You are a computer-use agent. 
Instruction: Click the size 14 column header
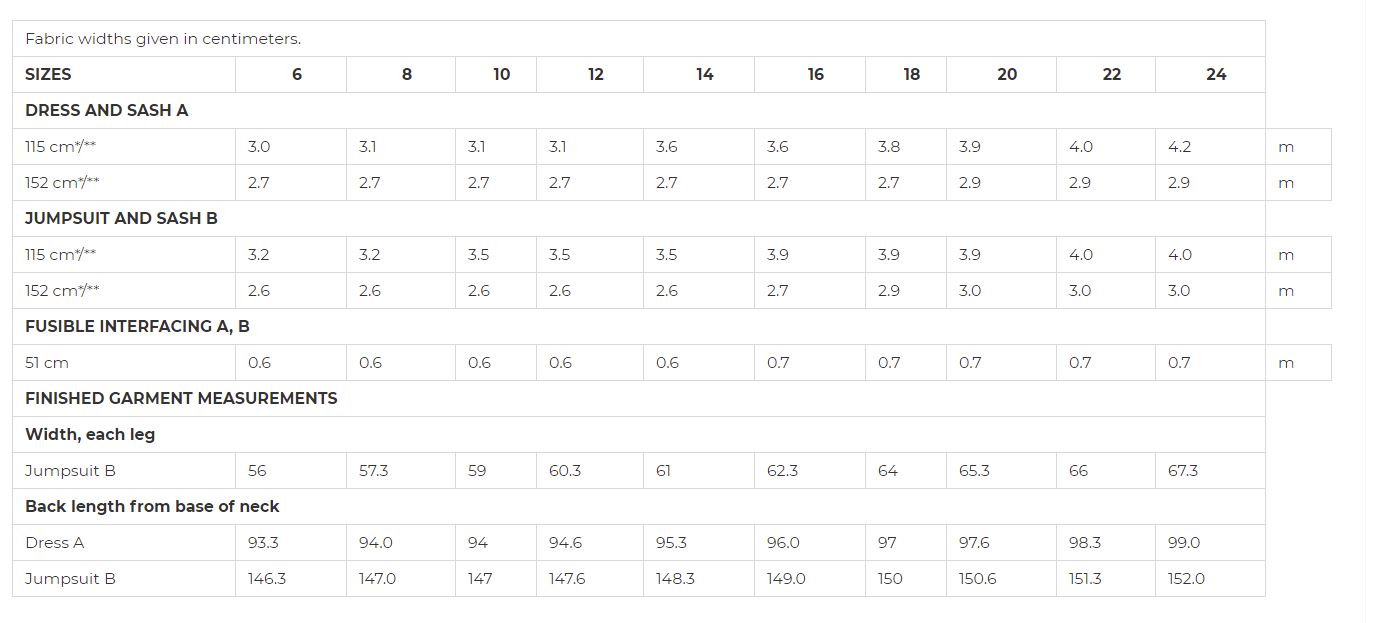tap(705, 75)
